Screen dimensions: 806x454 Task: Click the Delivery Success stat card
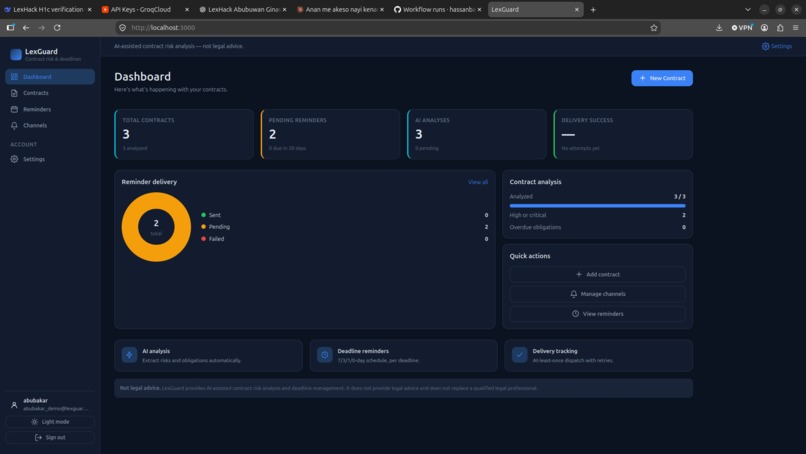click(623, 134)
